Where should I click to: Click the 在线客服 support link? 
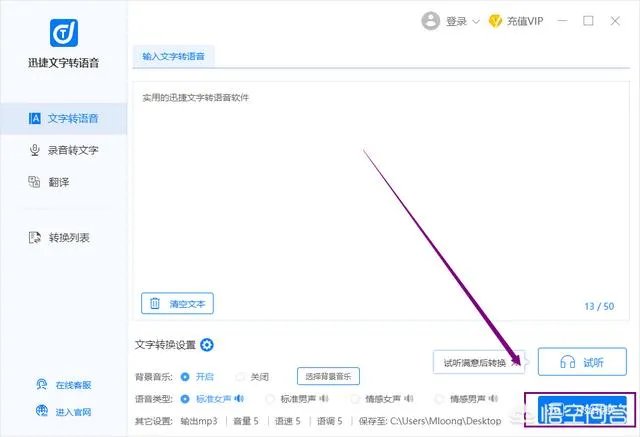point(64,385)
